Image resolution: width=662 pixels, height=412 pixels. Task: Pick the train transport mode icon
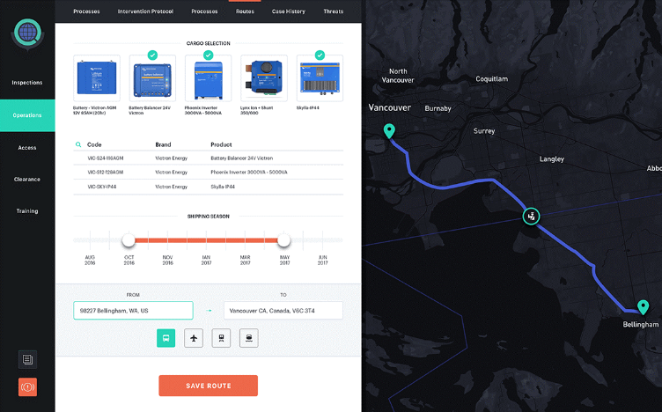point(221,338)
